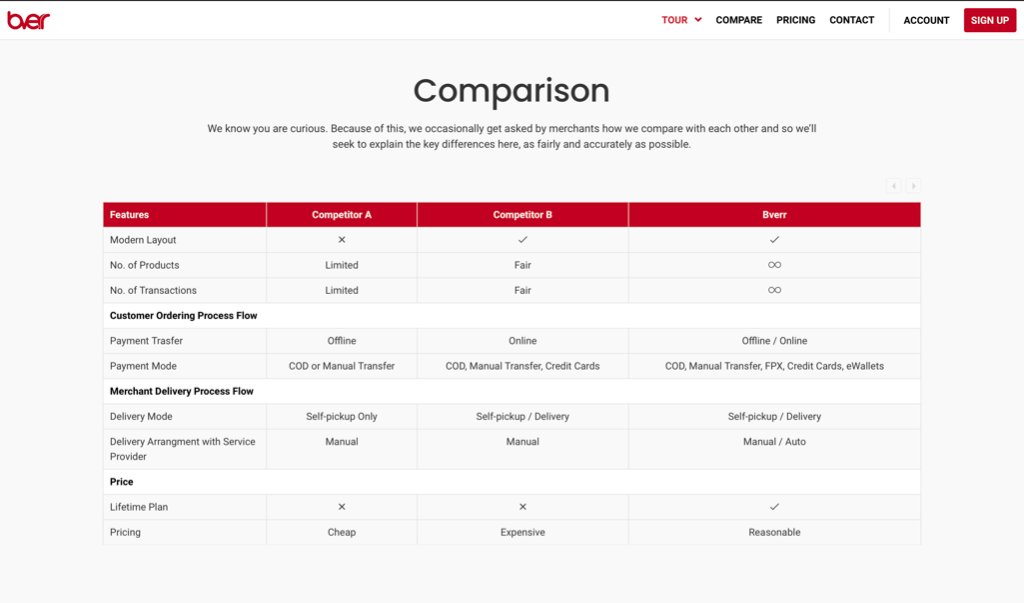
Task: Click the Competitor A Payment Trasfer Offline cell
Action: point(342,341)
